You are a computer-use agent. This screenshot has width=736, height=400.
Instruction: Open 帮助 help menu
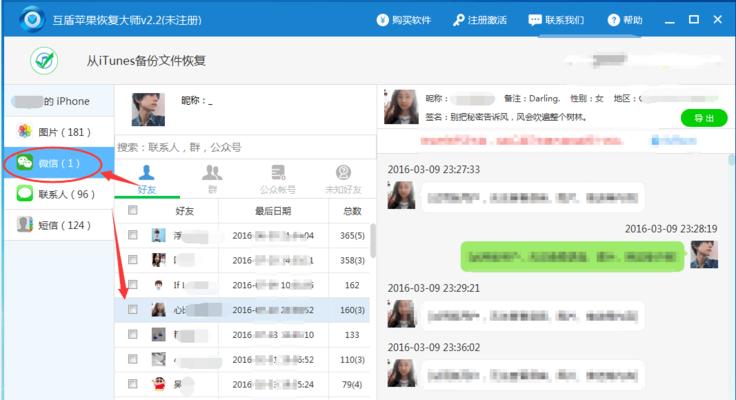click(x=625, y=20)
